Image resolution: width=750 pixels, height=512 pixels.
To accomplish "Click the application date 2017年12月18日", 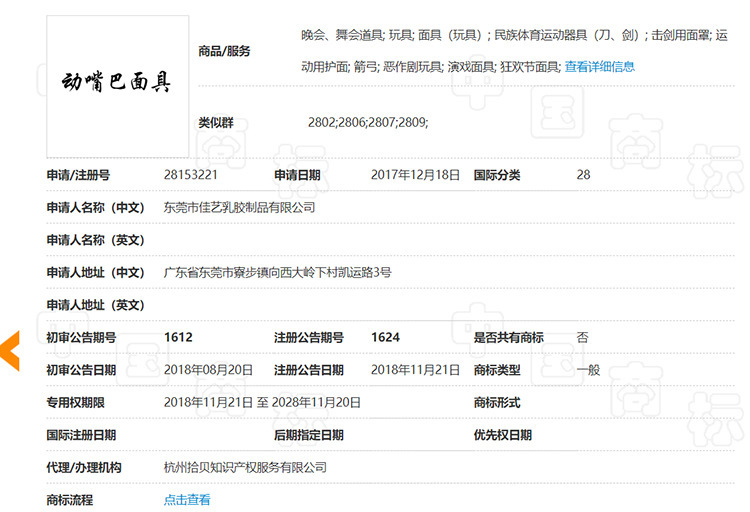I will click(x=415, y=175).
